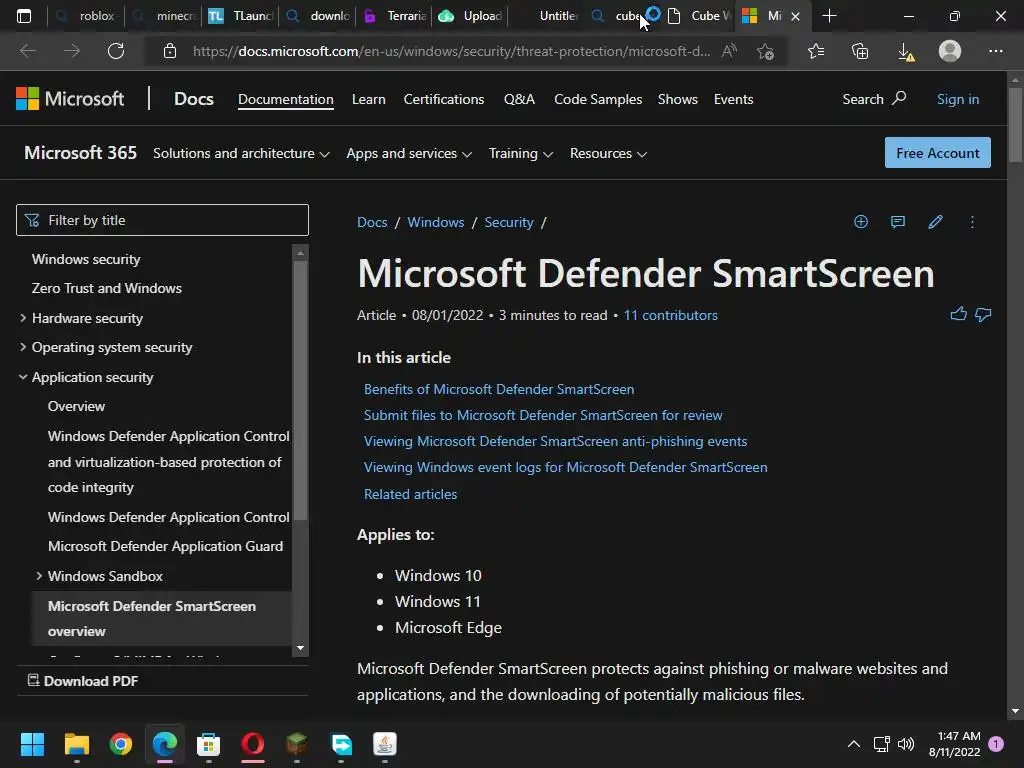Open the article feedback icon
This screenshot has height=768, width=1024.
(898, 222)
